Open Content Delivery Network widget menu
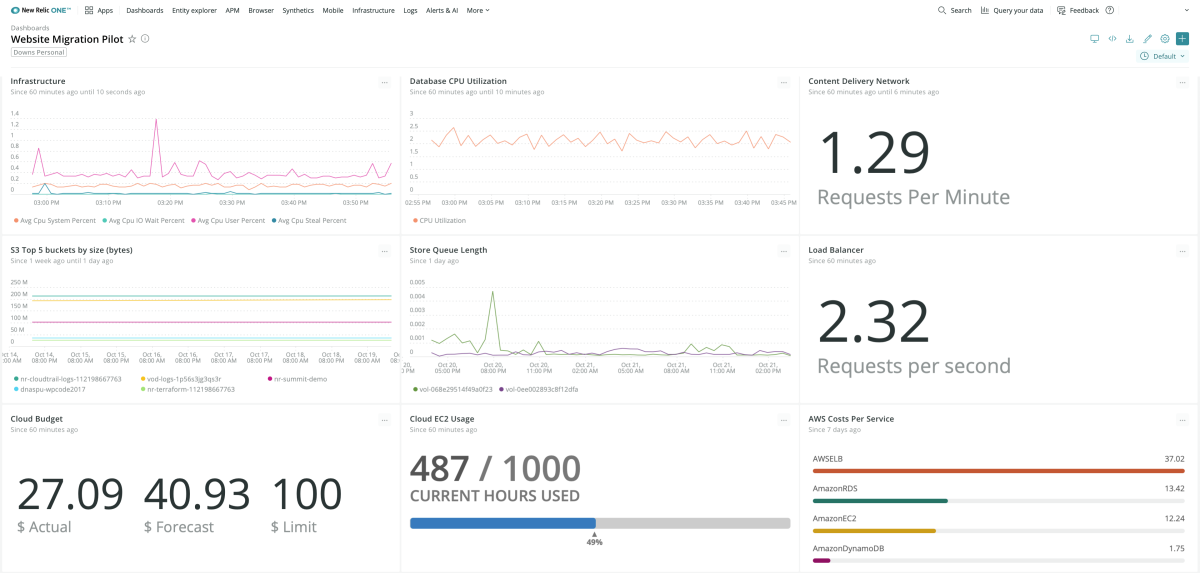 tap(1183, 82)
